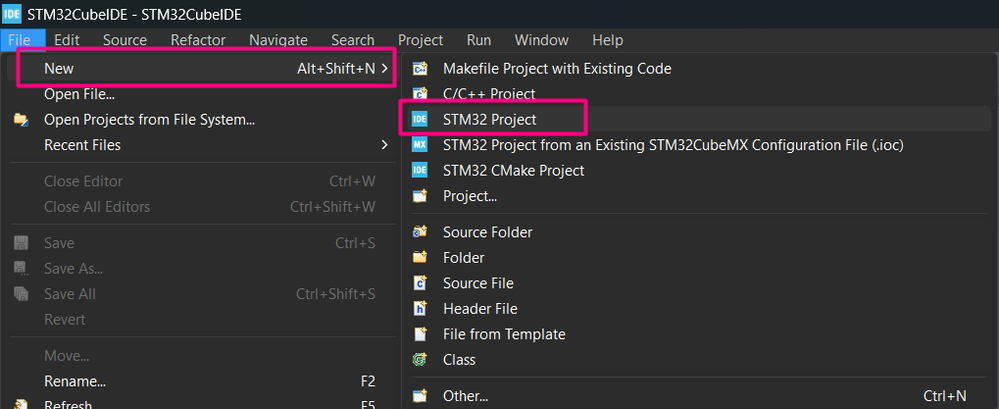The height and width of the screenshot is (409, 999).
Task: Click the Makefile Project with Existing Code icon
Action: (x=420, y=68)
